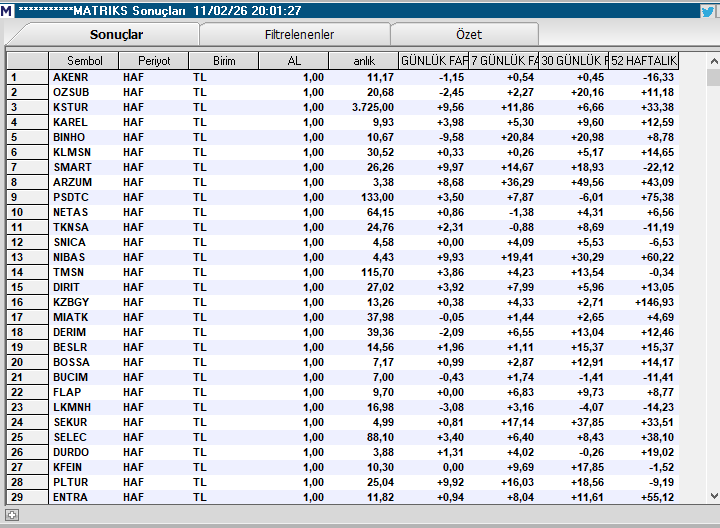Sort by the Sembol column header

84,61
